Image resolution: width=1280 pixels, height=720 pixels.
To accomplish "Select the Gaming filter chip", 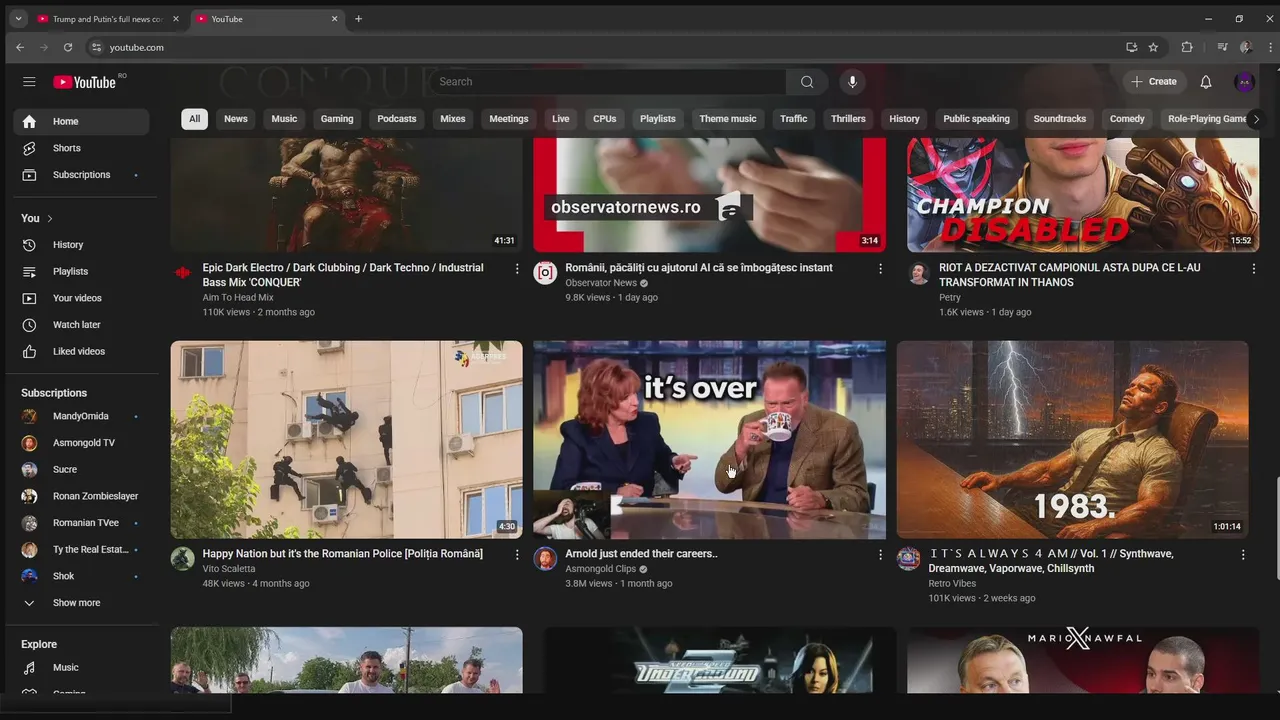I will pos(337,119).
